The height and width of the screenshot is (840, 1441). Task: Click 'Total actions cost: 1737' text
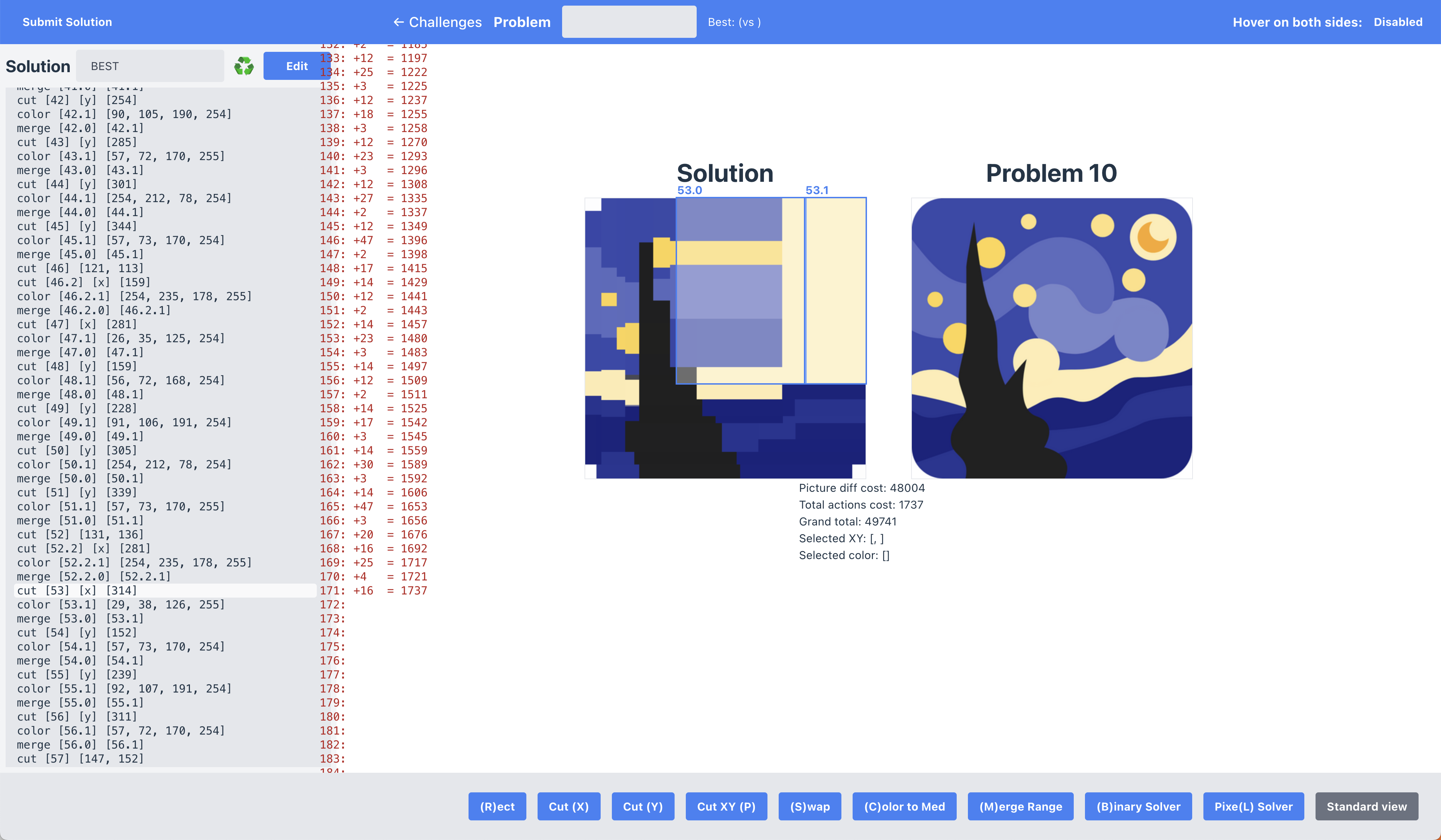click(x=861, y=504)
